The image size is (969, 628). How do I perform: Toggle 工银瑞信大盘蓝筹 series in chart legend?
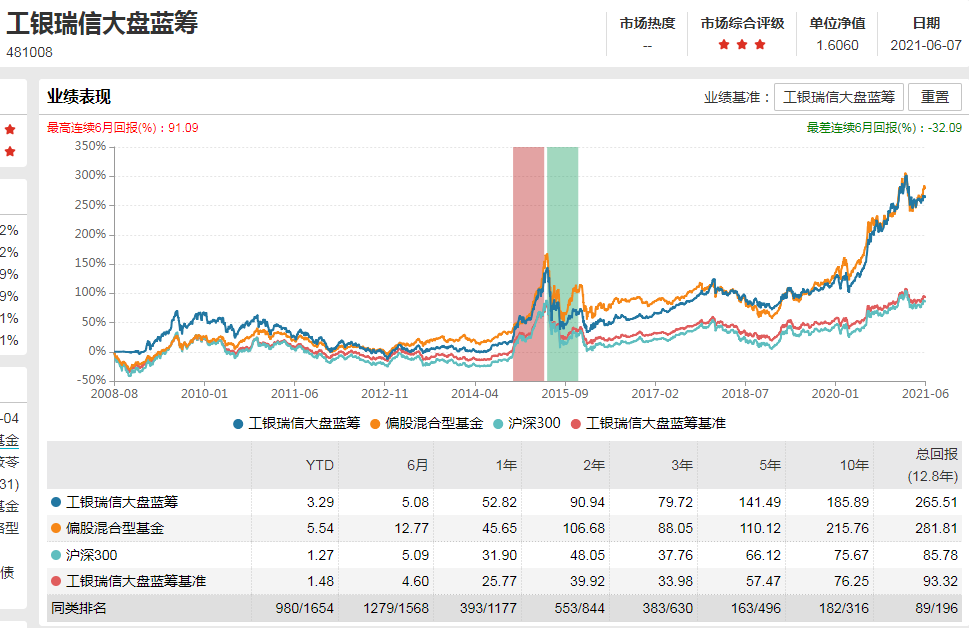coord(296,423)
